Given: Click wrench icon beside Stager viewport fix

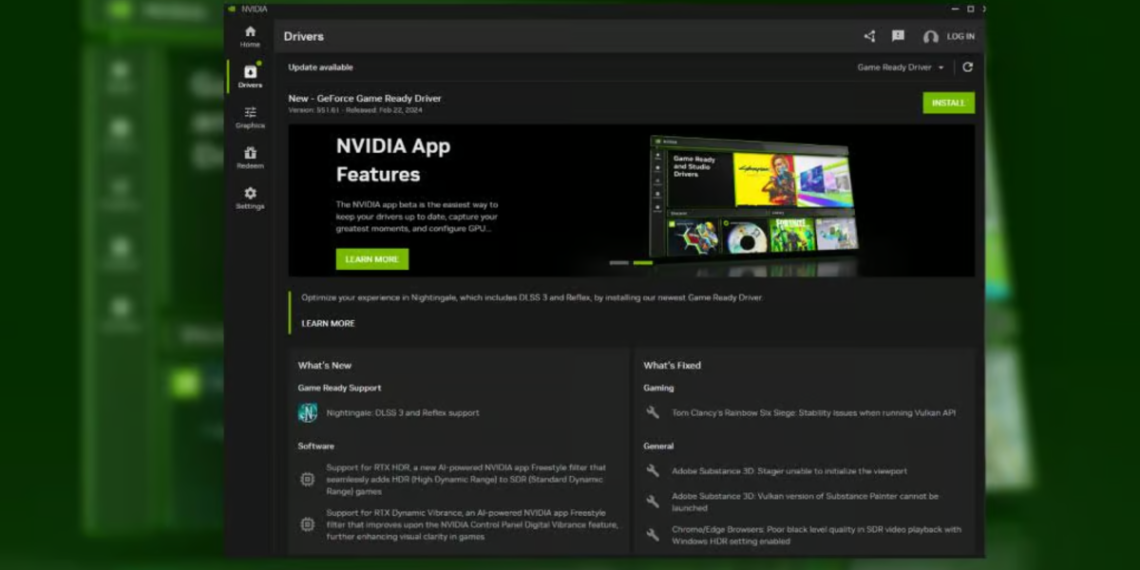Looking at the screenshot, I should pos(653,470).
